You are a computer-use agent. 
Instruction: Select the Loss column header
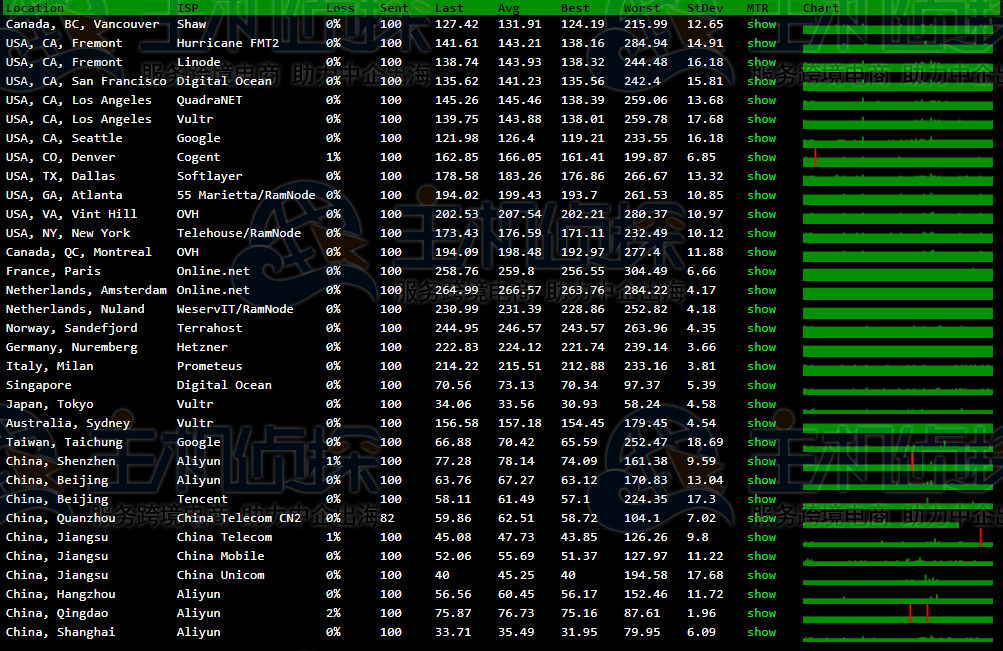(x=340, y=8)
